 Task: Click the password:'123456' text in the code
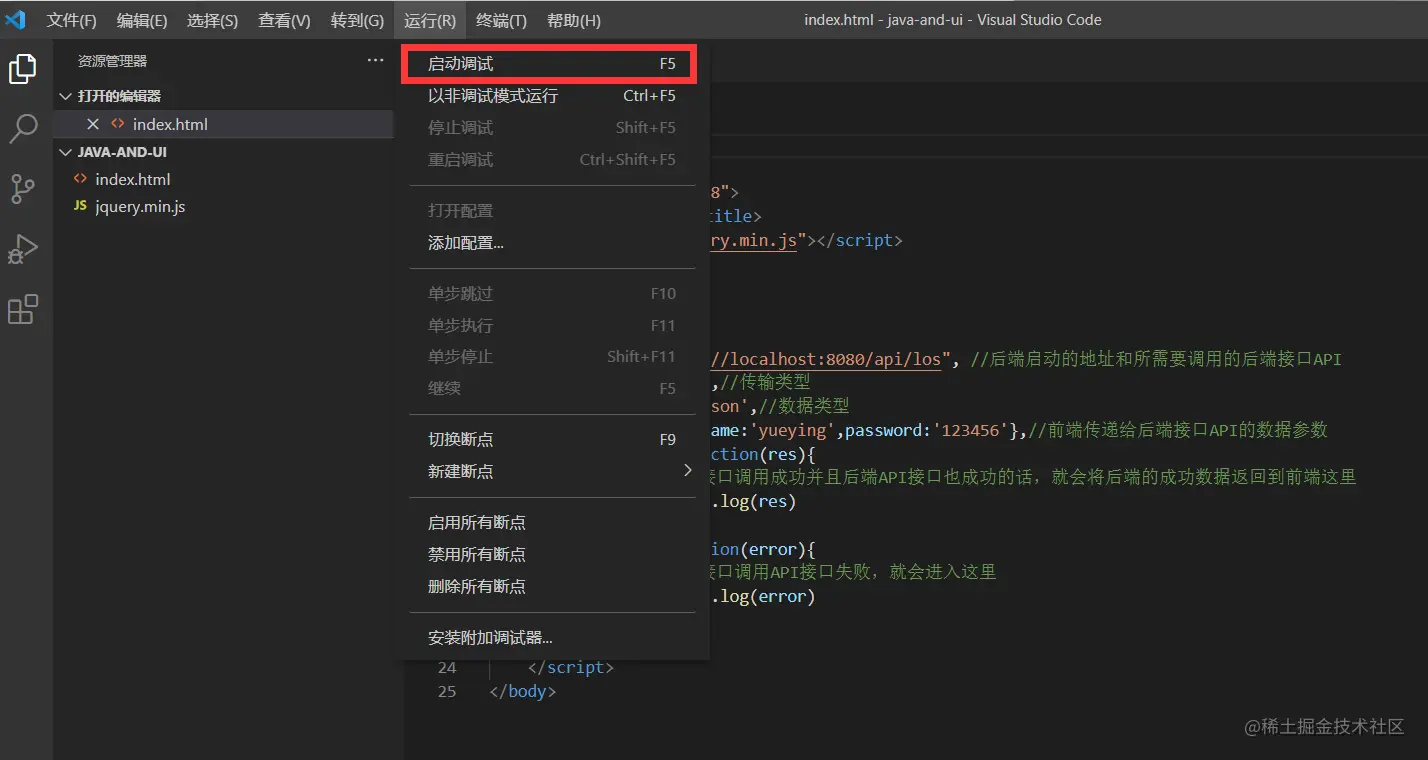tap(926, 431)
